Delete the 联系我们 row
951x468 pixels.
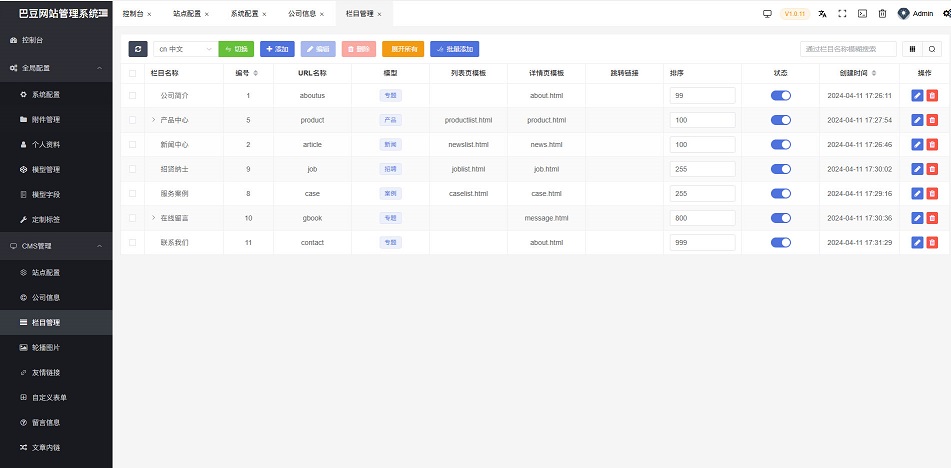(x=932, y=242)
